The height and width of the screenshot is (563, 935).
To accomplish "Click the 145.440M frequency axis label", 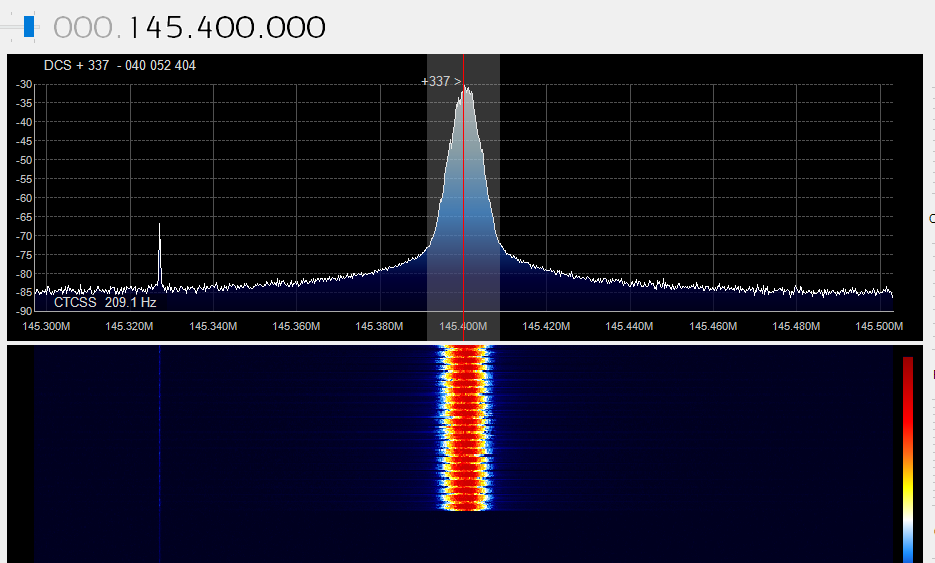I will tap(629, 326).
